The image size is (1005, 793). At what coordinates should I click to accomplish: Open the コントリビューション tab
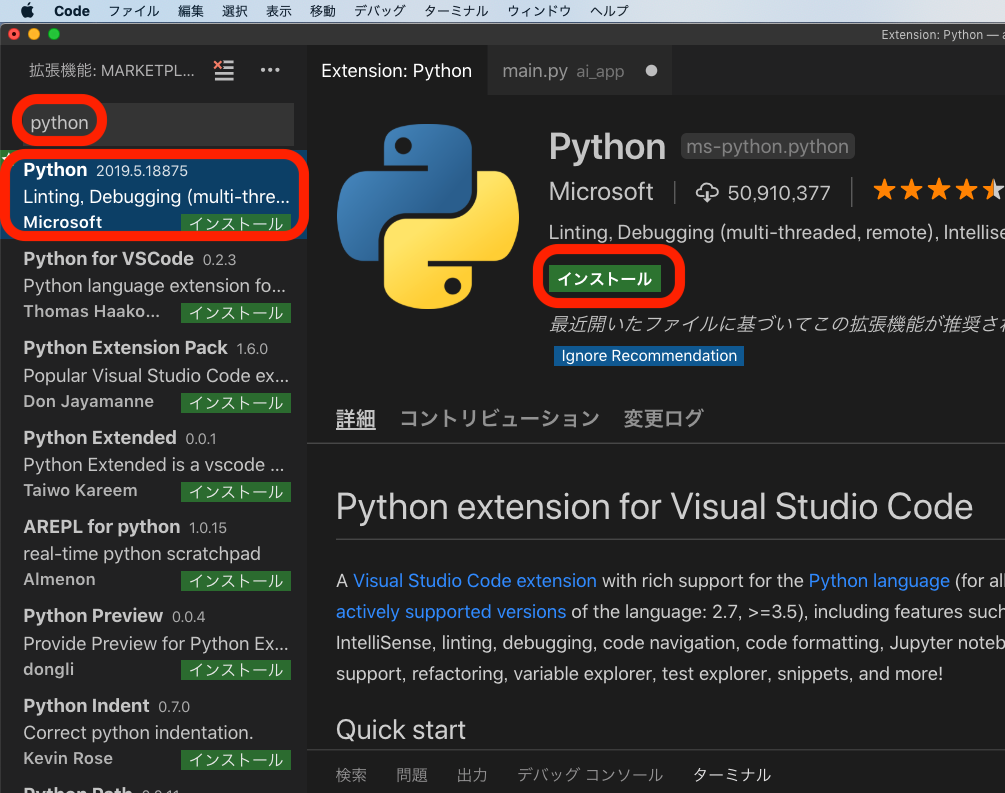pyautogui.click(x=498, y=418)
